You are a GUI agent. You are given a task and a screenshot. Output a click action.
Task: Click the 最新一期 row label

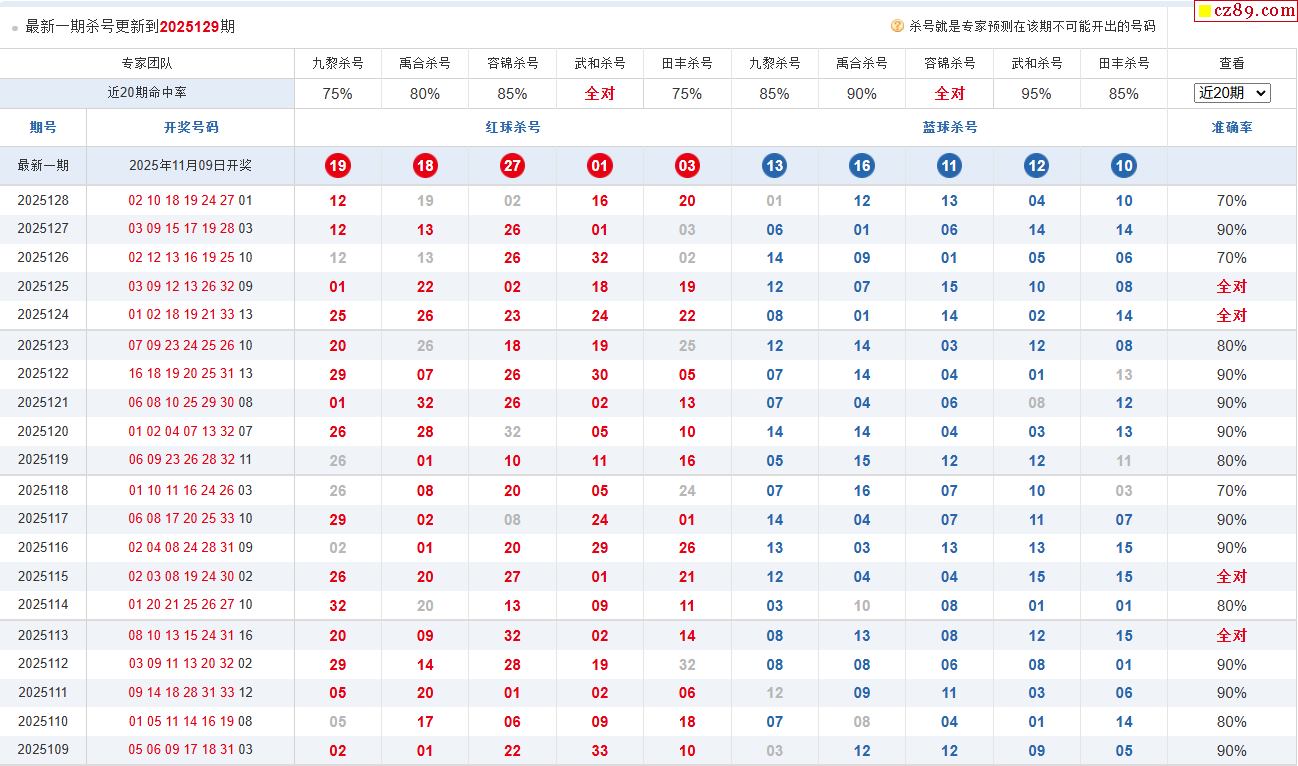coord(43,165)
